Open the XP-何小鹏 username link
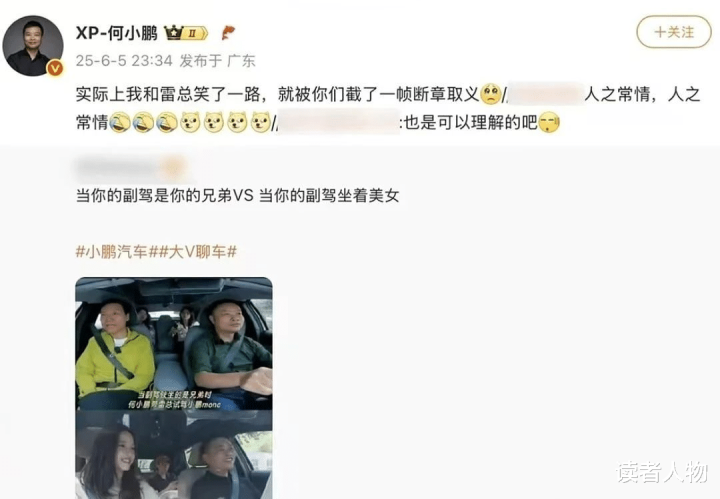720x499 pixels. click(117, 33)
